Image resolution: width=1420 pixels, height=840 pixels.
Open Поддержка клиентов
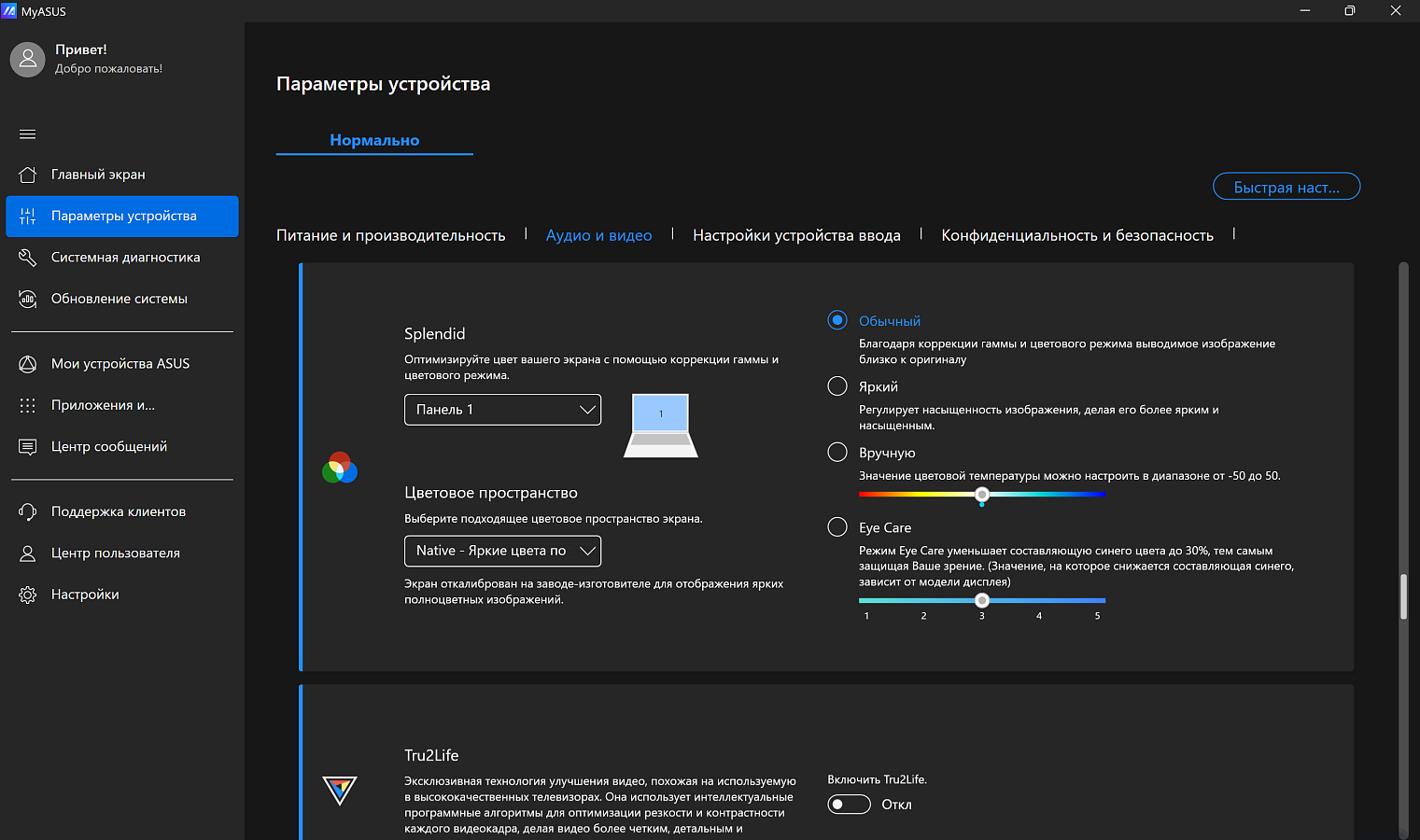coord(122,511)
